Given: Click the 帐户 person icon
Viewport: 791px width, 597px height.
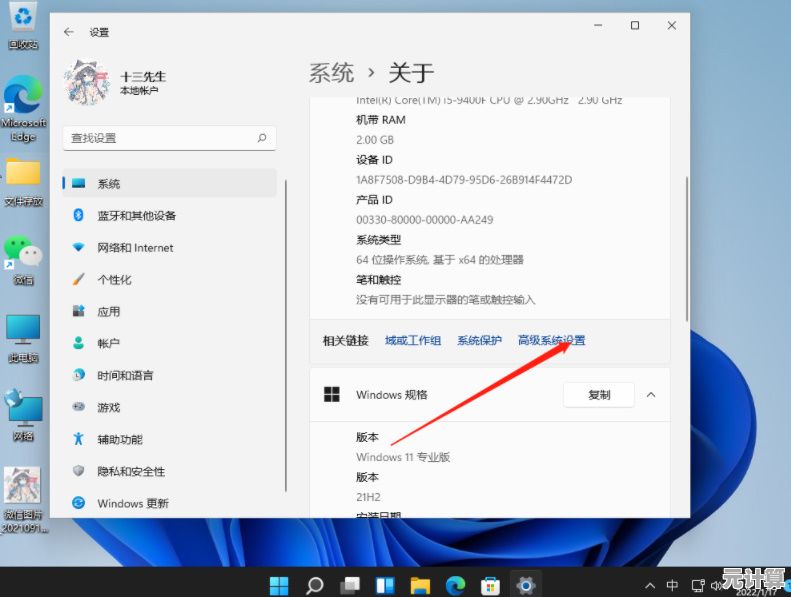Looking at the screenshot, I should click(79, 343).
